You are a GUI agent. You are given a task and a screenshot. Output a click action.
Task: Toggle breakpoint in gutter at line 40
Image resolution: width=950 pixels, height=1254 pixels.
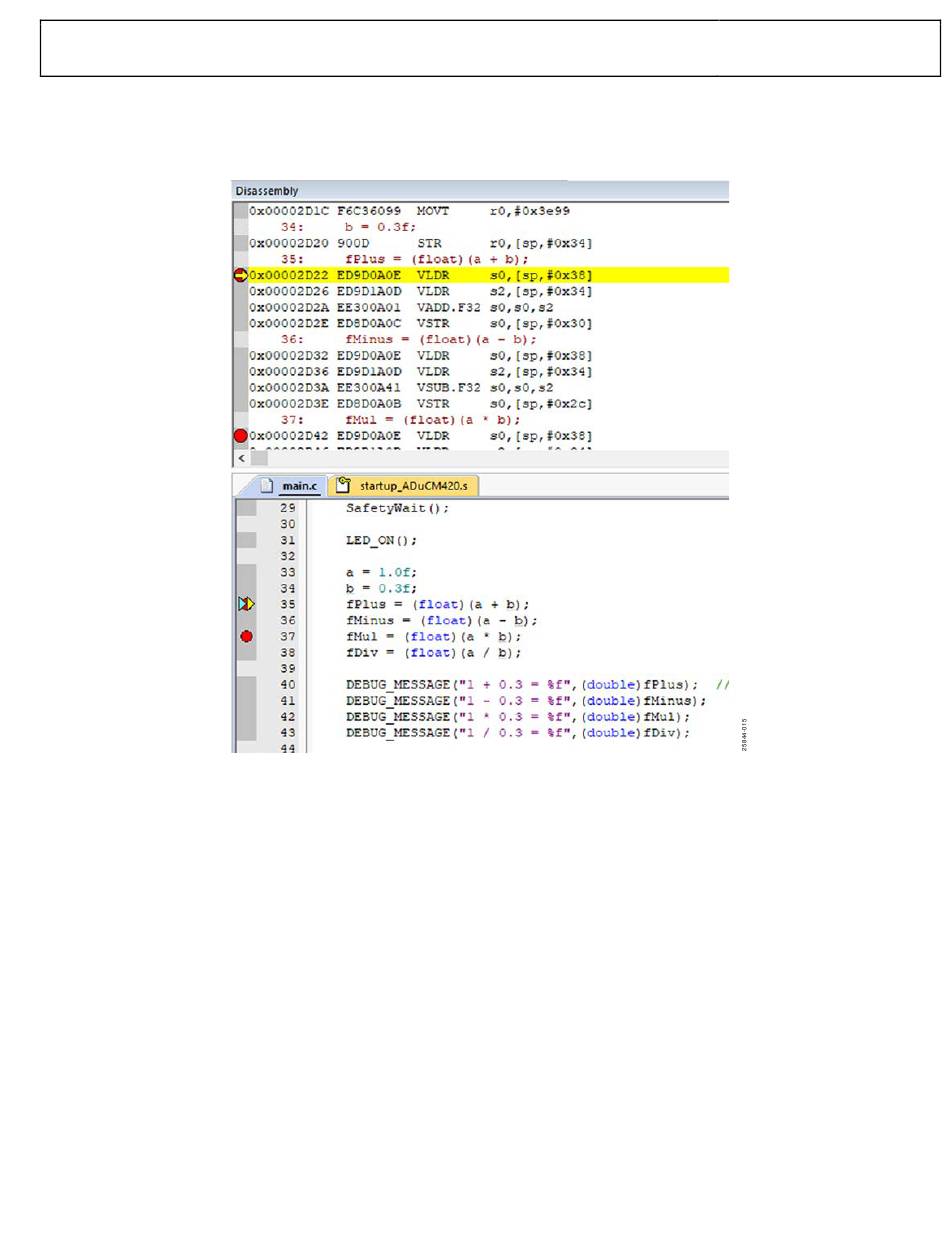pos(246,685)
